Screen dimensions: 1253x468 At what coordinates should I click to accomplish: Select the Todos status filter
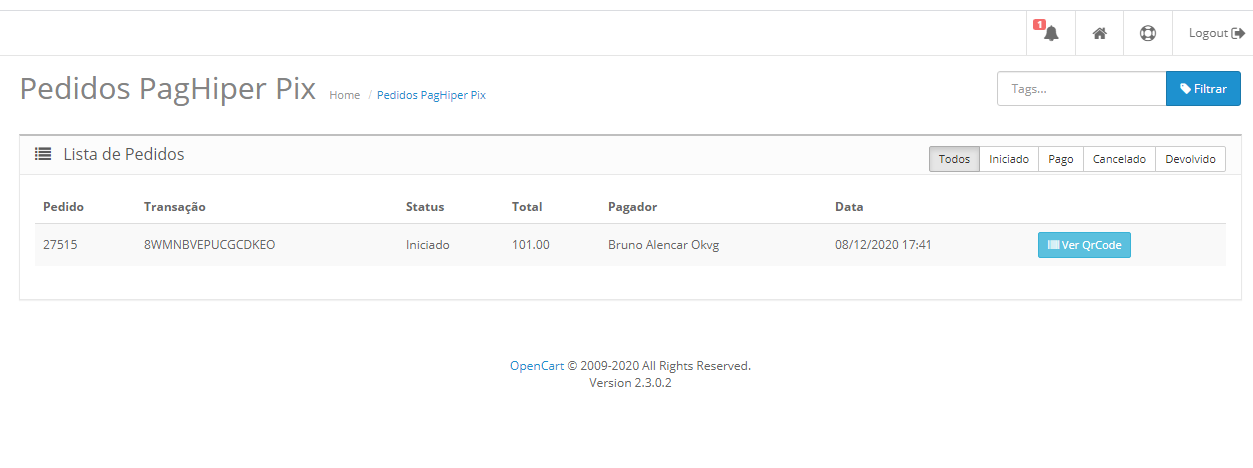coord(954,159)
